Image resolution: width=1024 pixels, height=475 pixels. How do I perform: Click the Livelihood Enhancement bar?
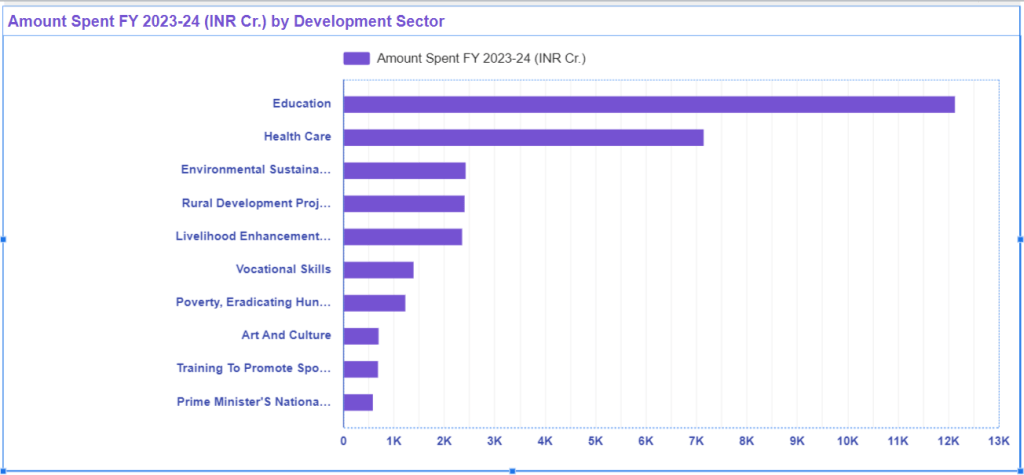point(402,237)
